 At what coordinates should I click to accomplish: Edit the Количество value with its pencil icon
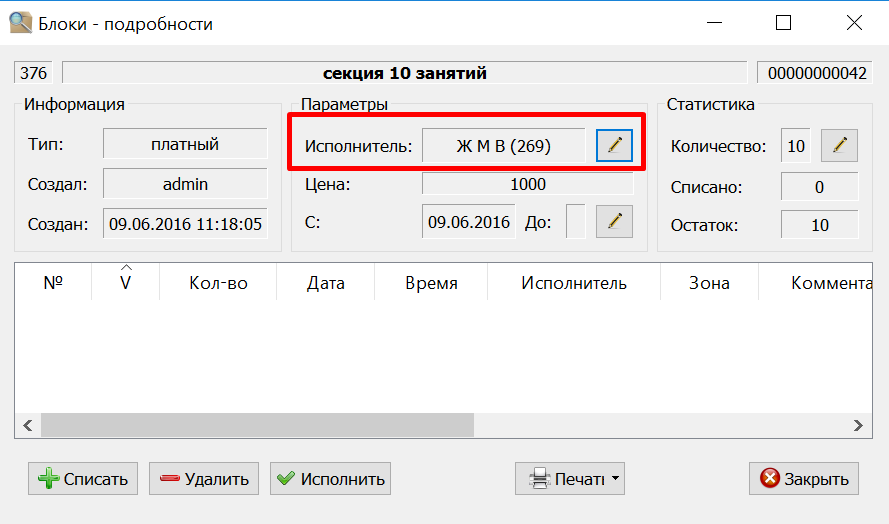(x=839, y=145)
